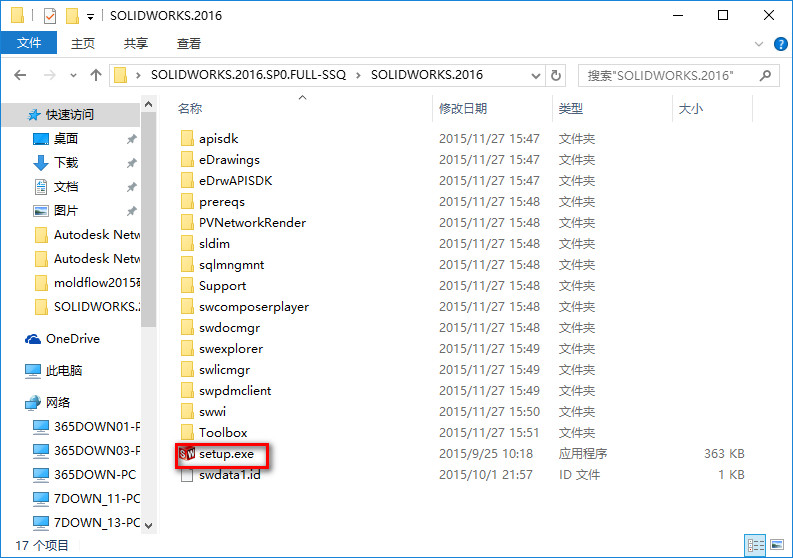The width and height of the screenshot is (793, 558).
Task: Open the OneDrive cloud item
Action: [62, 338]
